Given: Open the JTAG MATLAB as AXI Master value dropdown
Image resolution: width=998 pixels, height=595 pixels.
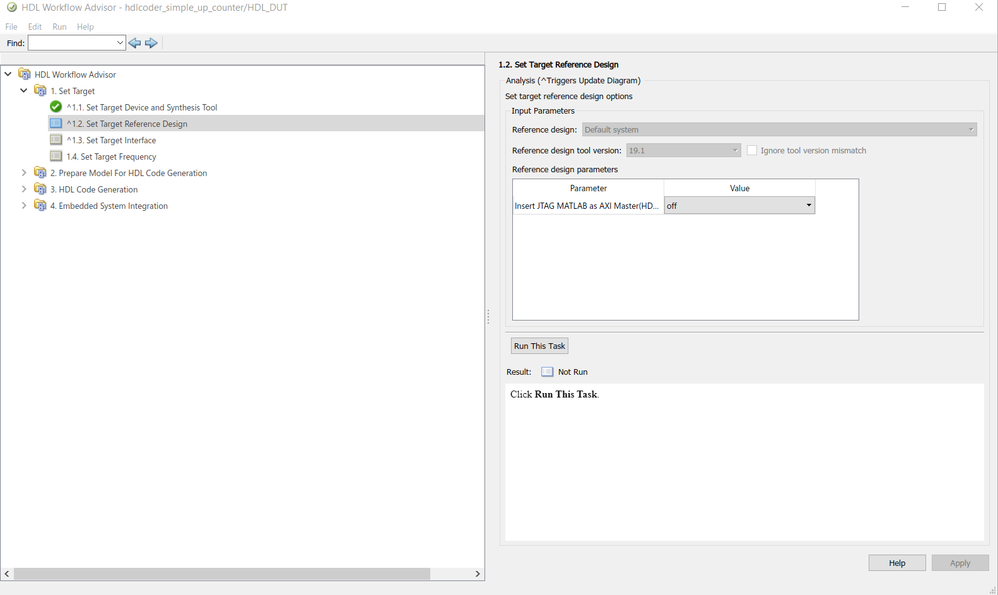Looking at the screenshot, I should tap(739, 206).
